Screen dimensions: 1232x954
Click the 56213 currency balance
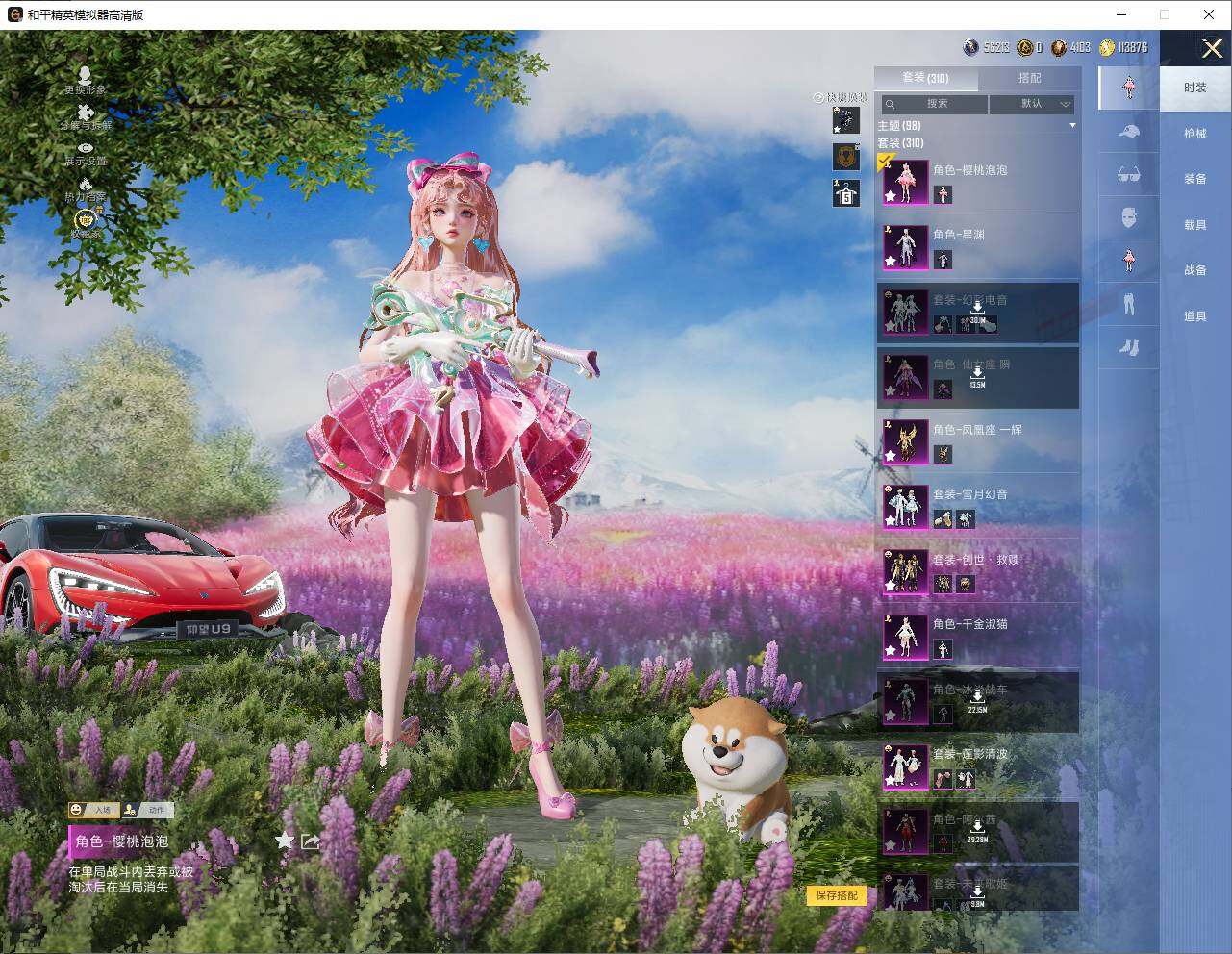coord(987,47)
